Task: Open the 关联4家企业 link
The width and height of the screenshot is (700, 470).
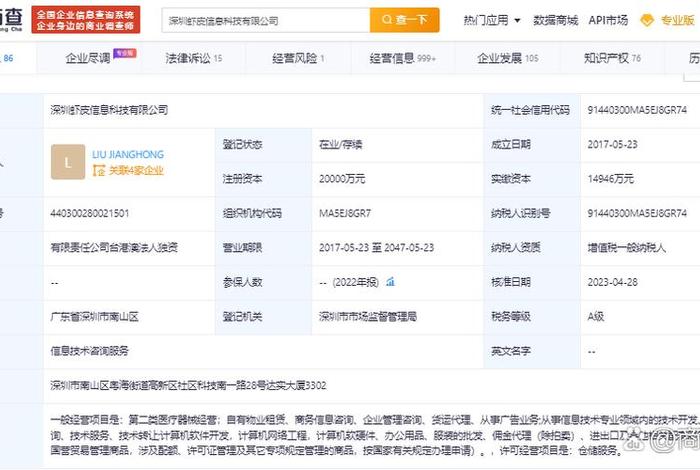Action: [136, 171]
